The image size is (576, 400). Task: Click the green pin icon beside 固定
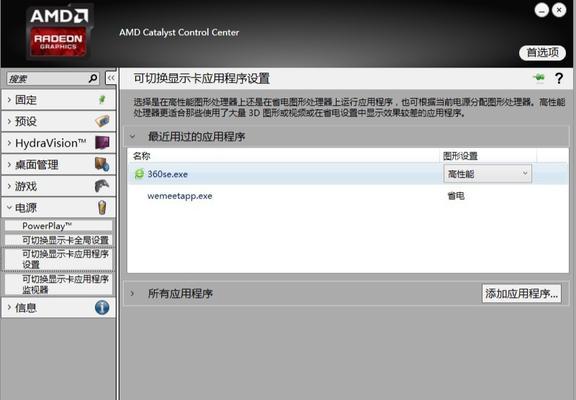click(102, 100)
